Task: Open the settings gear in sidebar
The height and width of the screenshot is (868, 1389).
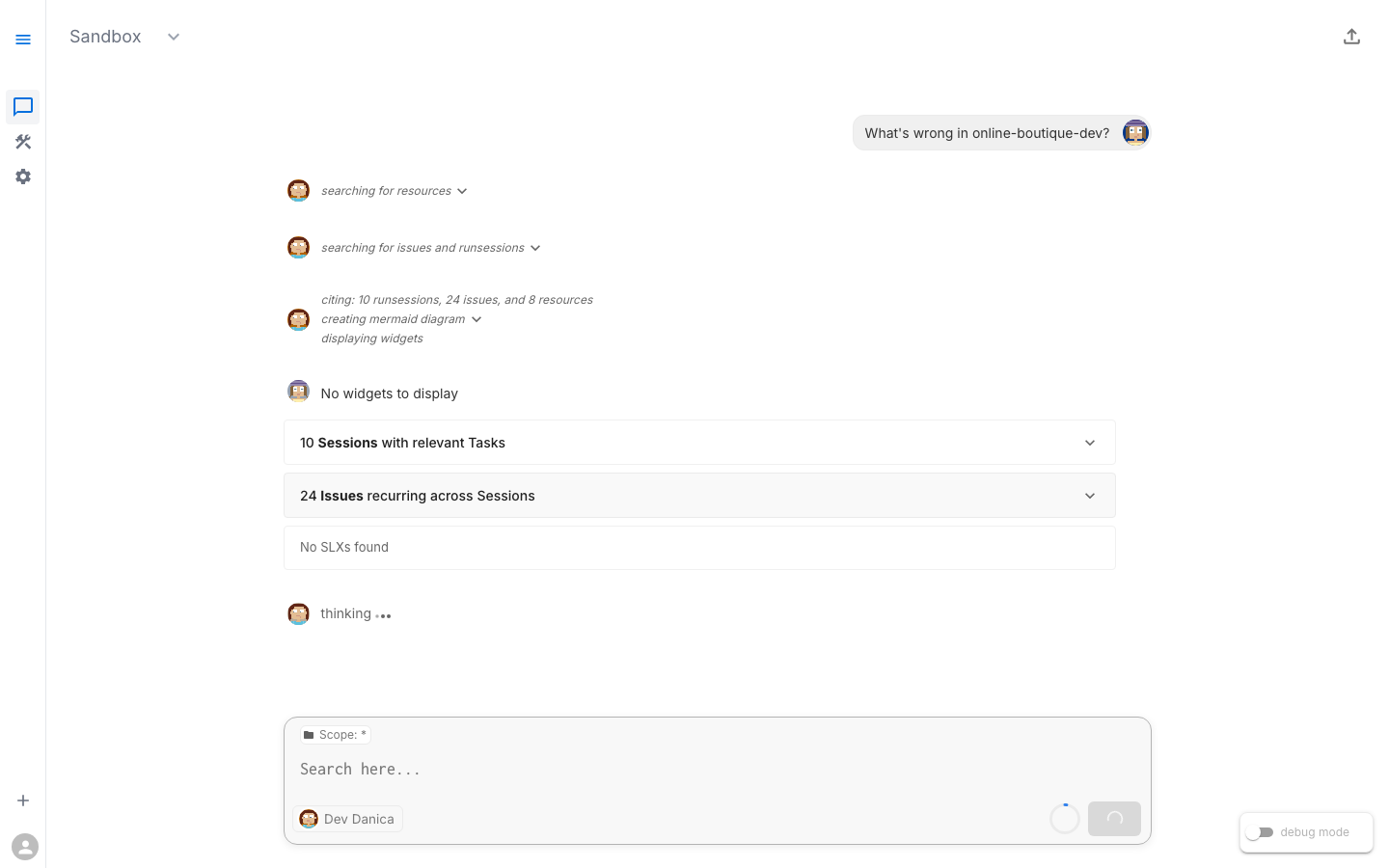Action: click(x=23, y=176)
